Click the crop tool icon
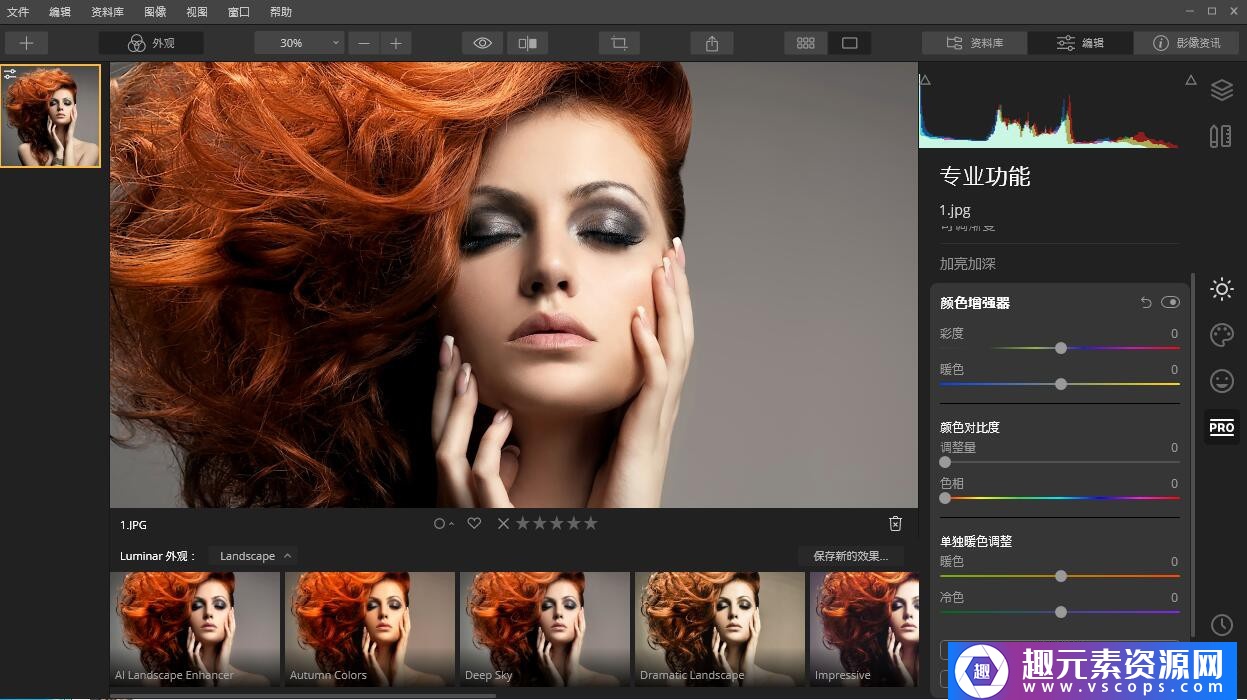 619,43
